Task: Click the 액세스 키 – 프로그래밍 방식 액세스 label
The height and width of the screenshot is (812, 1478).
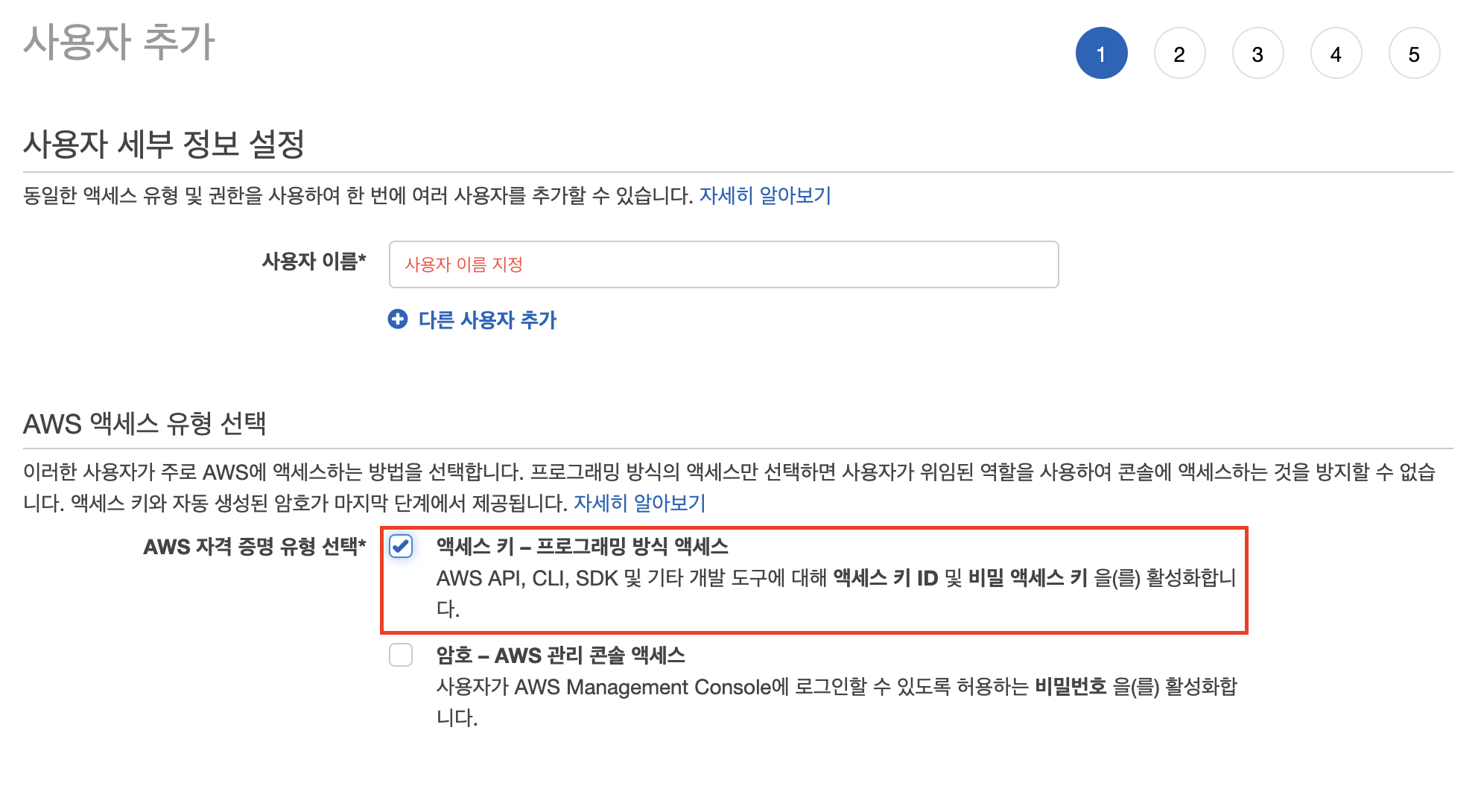Action: (582, 546)
